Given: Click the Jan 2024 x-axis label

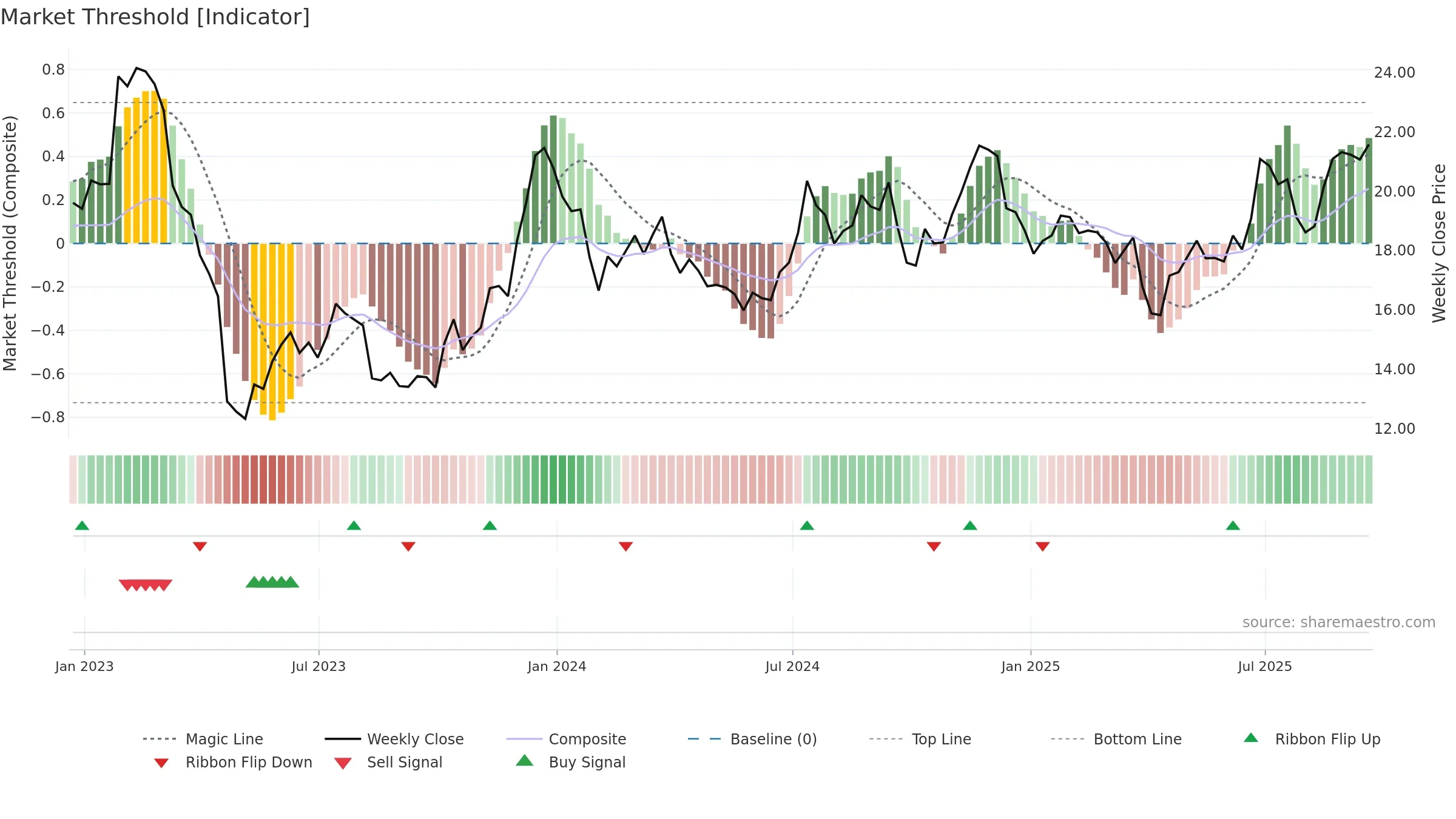Looking at the screenshot, I should pyautogui.click(x=557, y=667).
